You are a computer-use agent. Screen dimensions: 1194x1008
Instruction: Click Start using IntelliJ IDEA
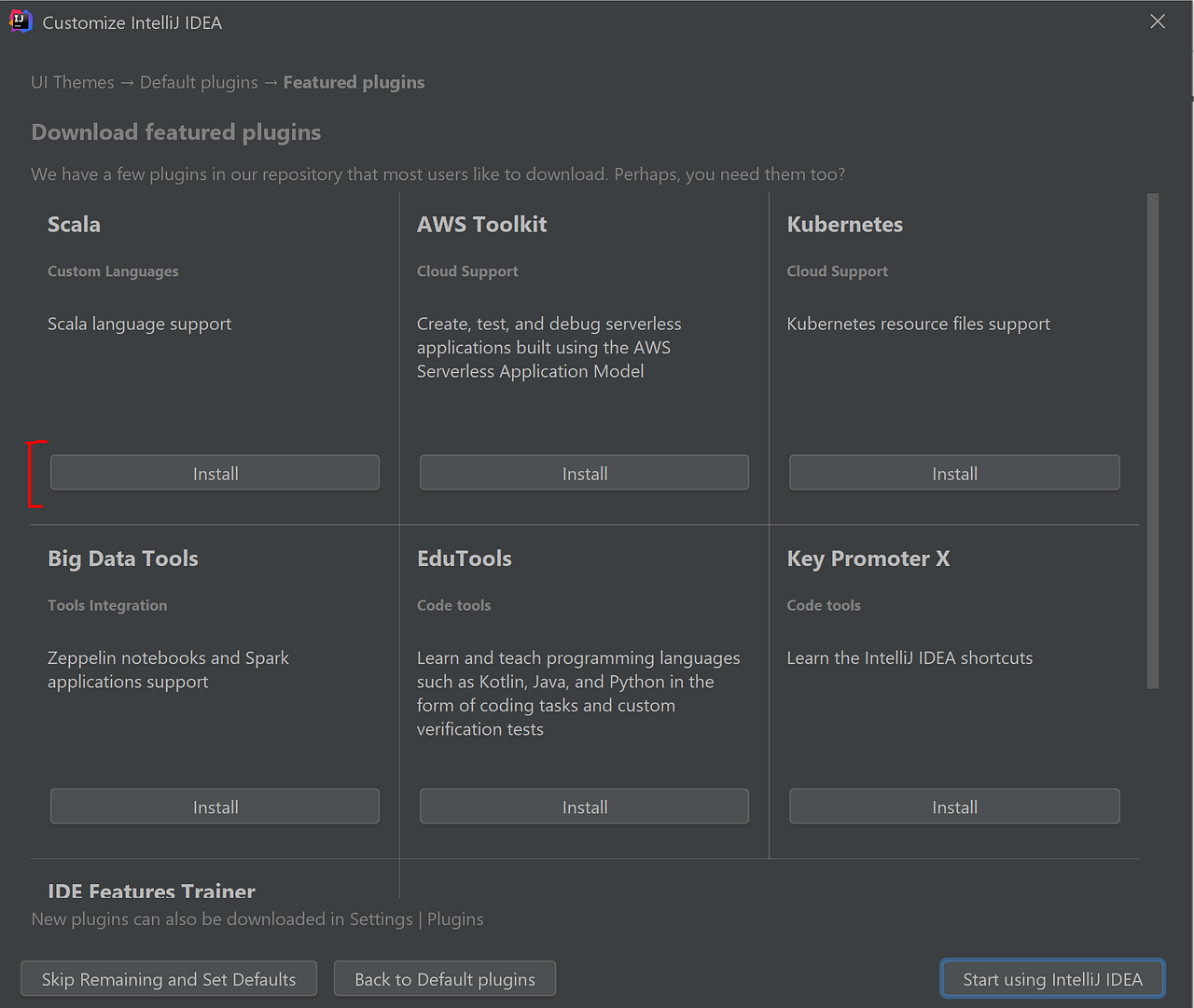[x=1052, y=979]
